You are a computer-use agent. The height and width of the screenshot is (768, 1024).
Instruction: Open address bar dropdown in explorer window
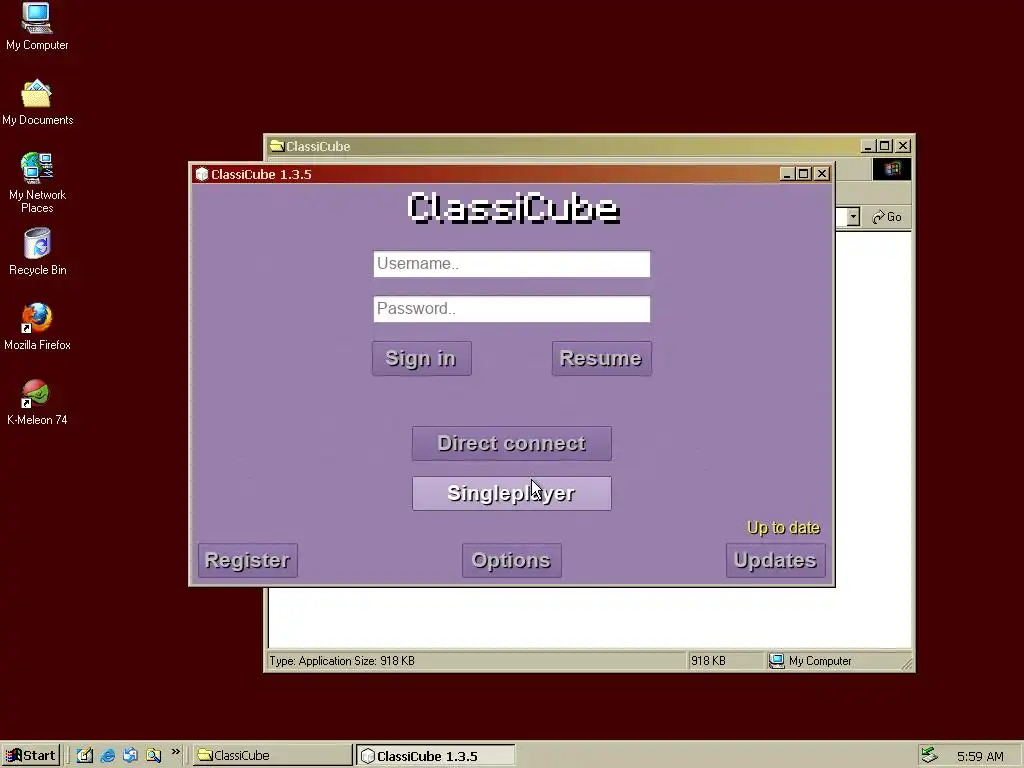click(853, 217)
